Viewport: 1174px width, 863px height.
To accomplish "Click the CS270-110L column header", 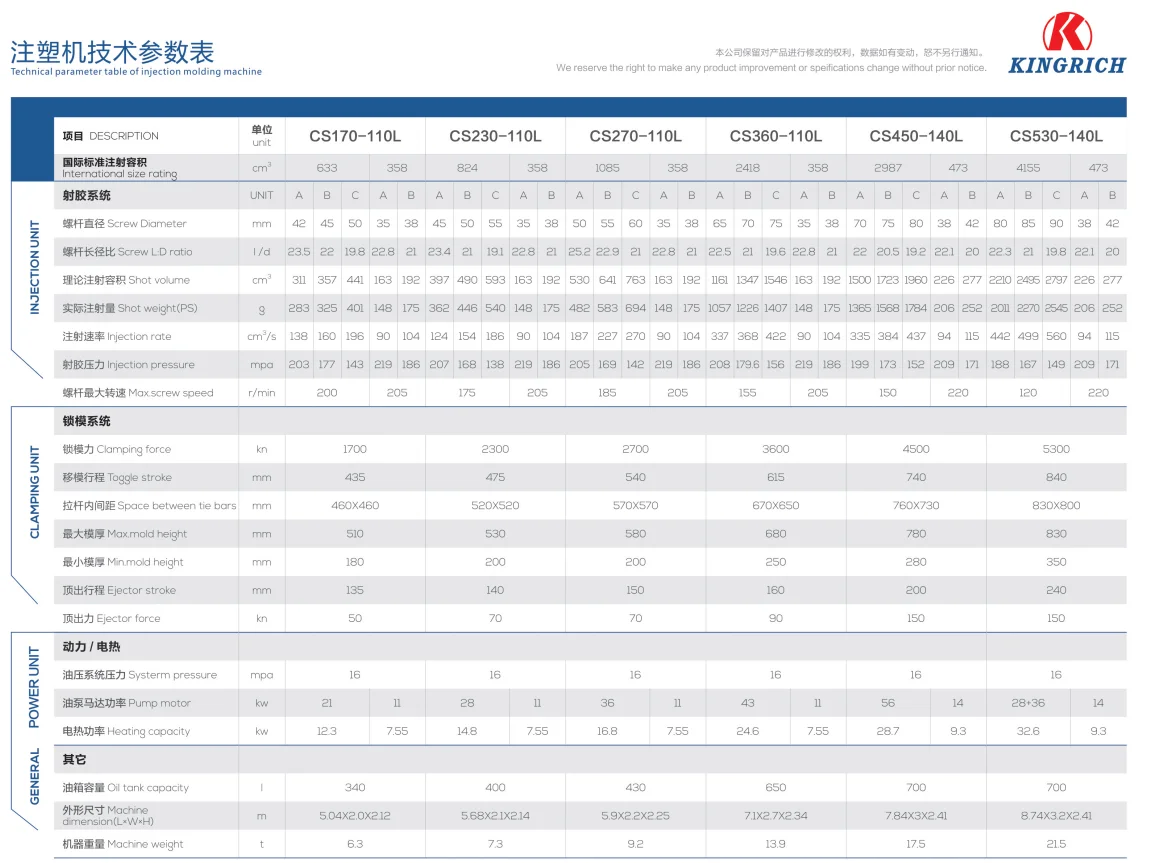I will (635, 136).
